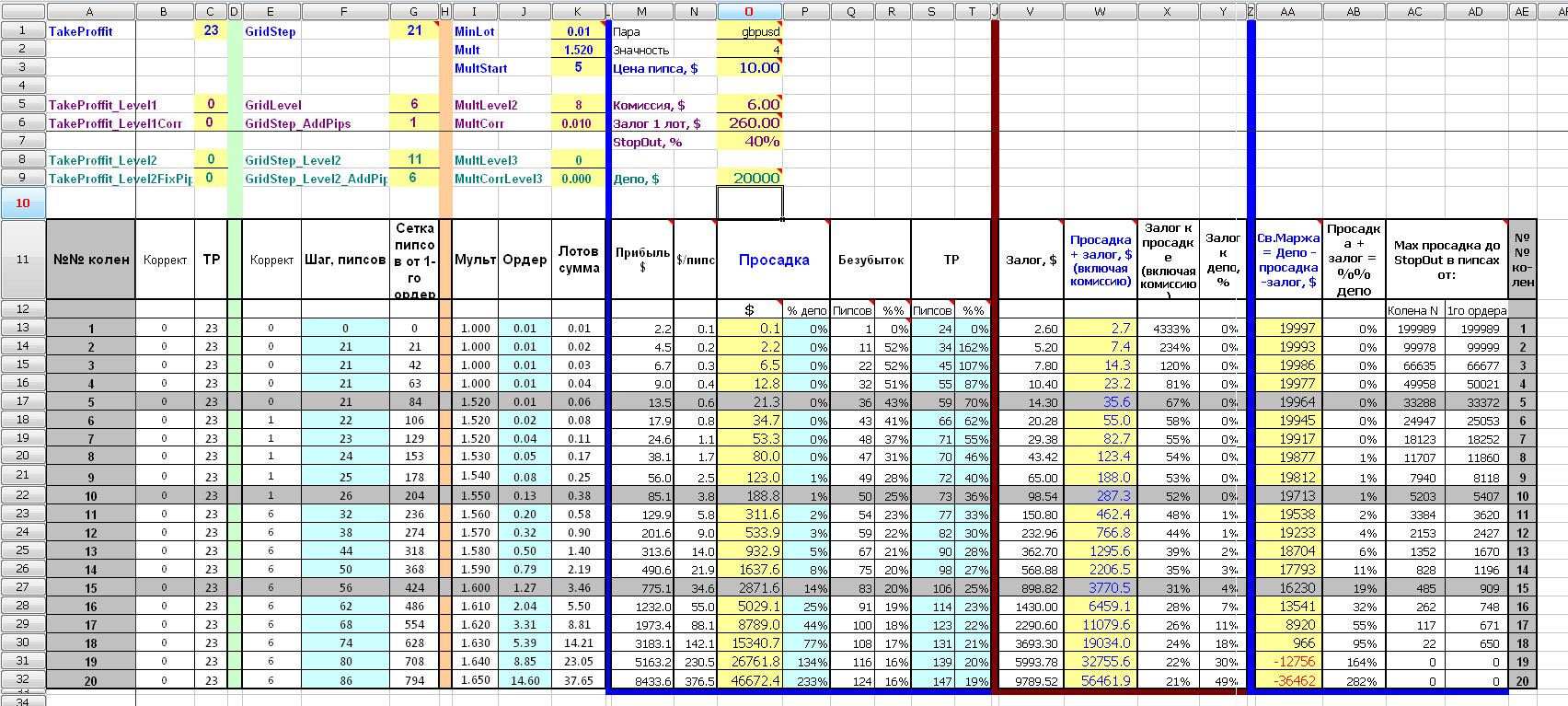Click the margin value 260.00 cell

(x=749, y=123)
